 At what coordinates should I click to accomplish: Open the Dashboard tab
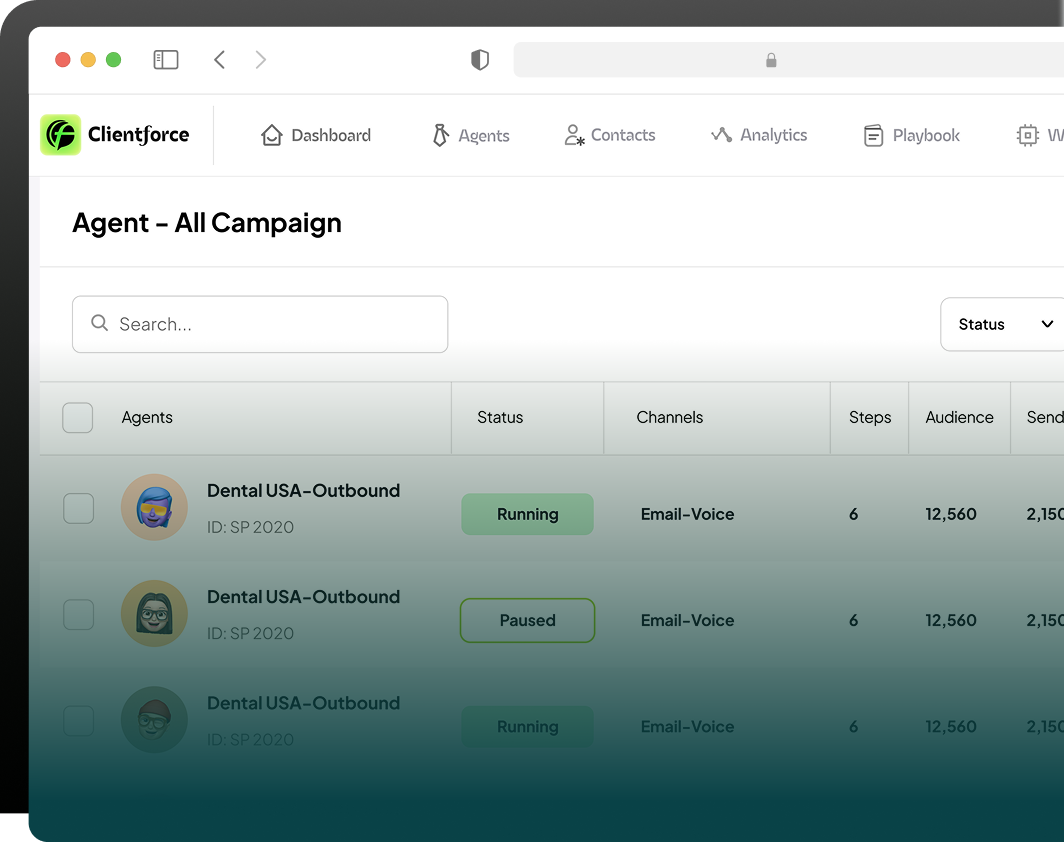click(x=316, y=135)
